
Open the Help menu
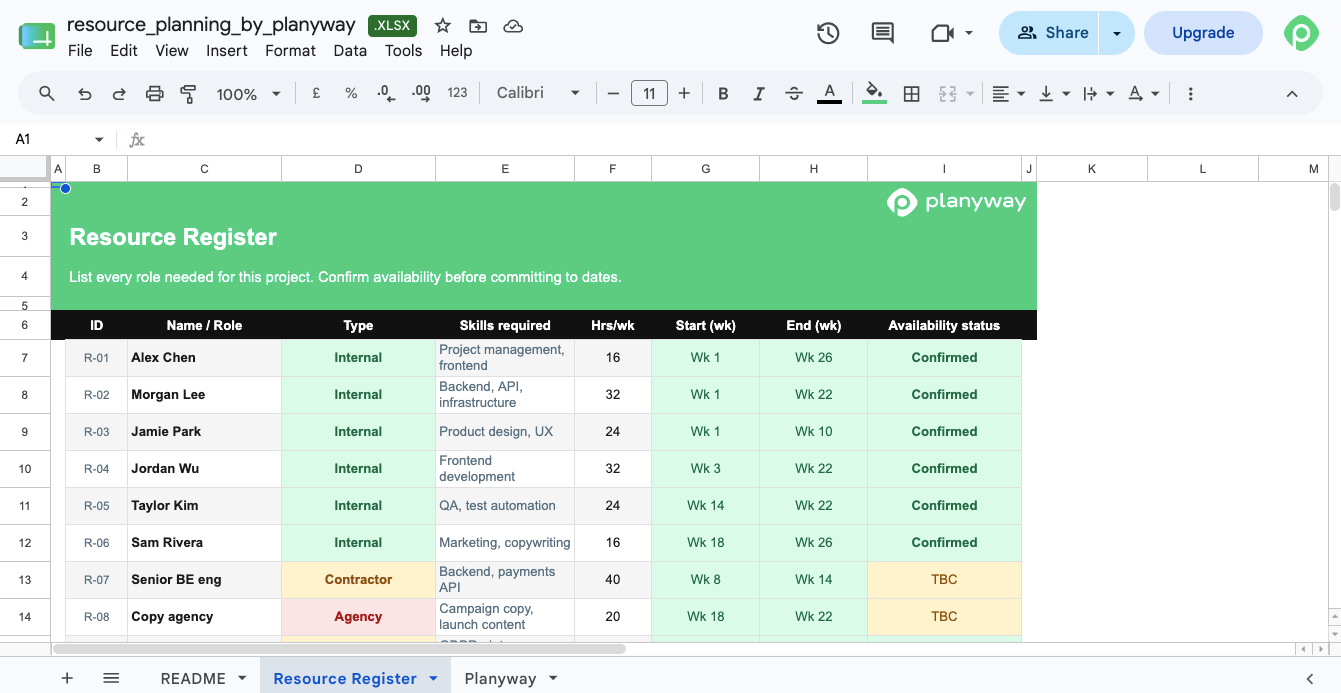click(456, 51)
